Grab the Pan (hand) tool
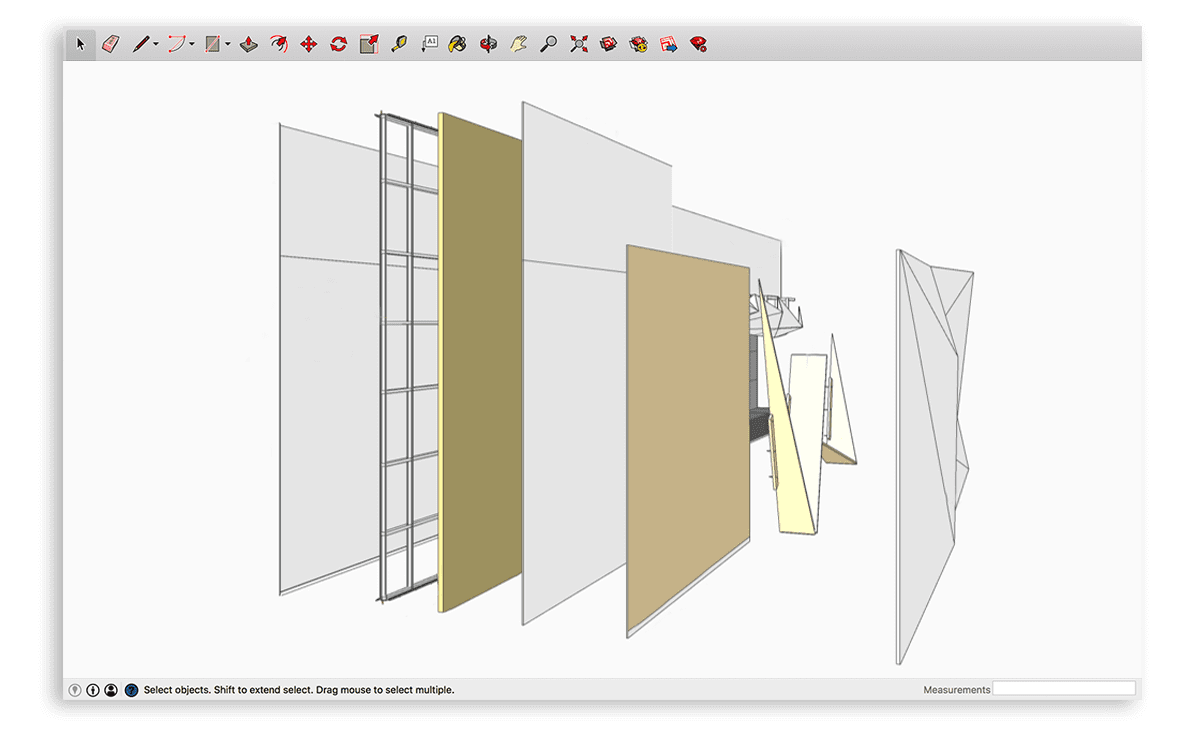The height and width of the screenshot is (740, 1200). pos(519,45)
